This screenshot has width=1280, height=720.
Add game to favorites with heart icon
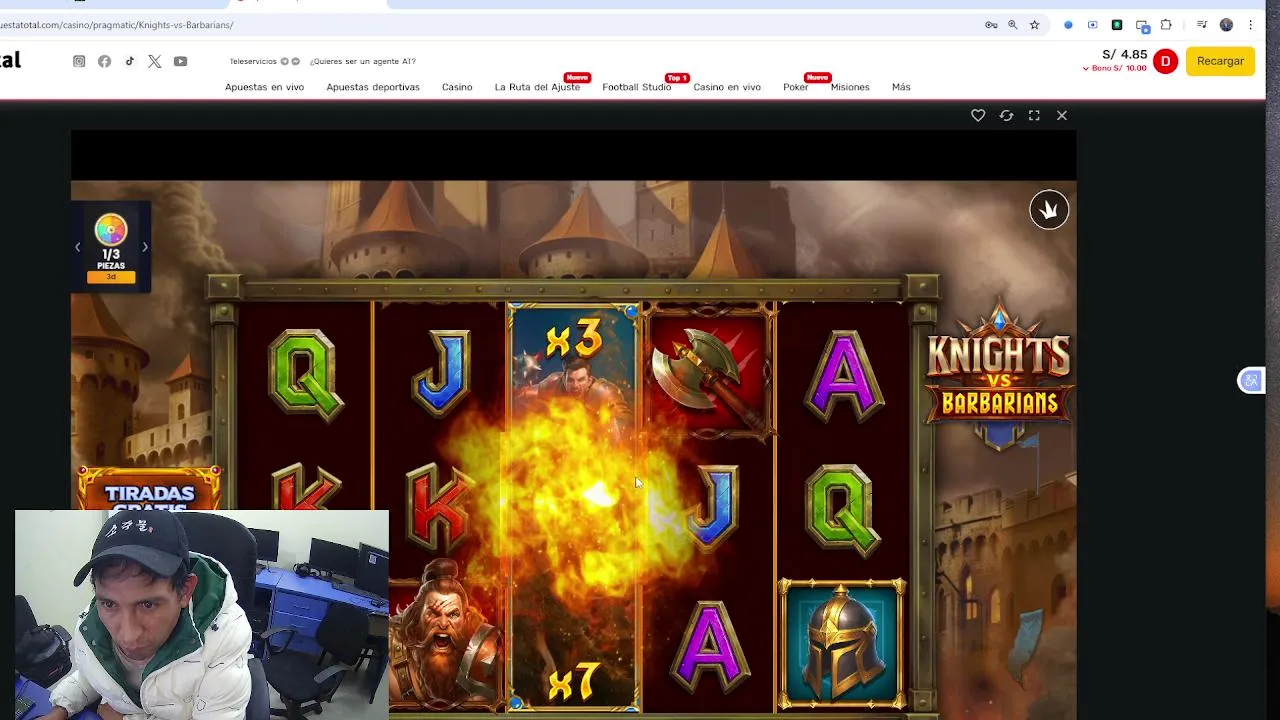978,115
